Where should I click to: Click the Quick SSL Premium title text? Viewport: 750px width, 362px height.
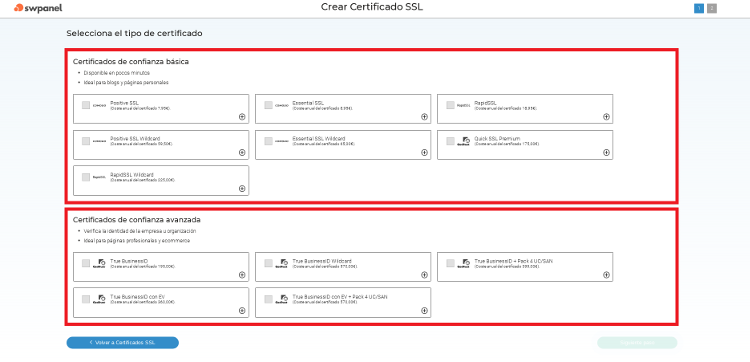[x=497, y=139]
